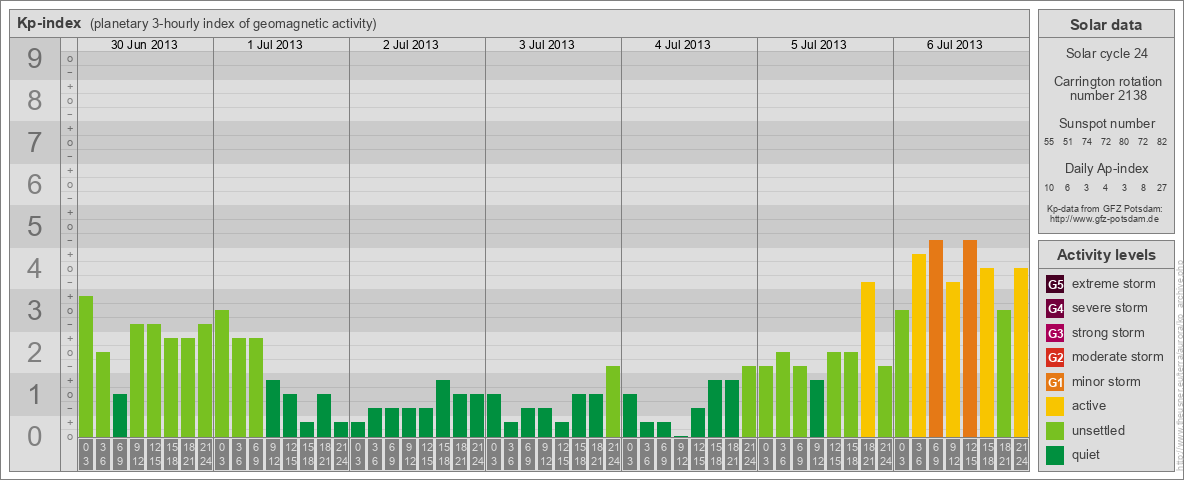Click 'Carrington rotation number 2138' text
This screenshot has width=1184, height=480.
1108,88
